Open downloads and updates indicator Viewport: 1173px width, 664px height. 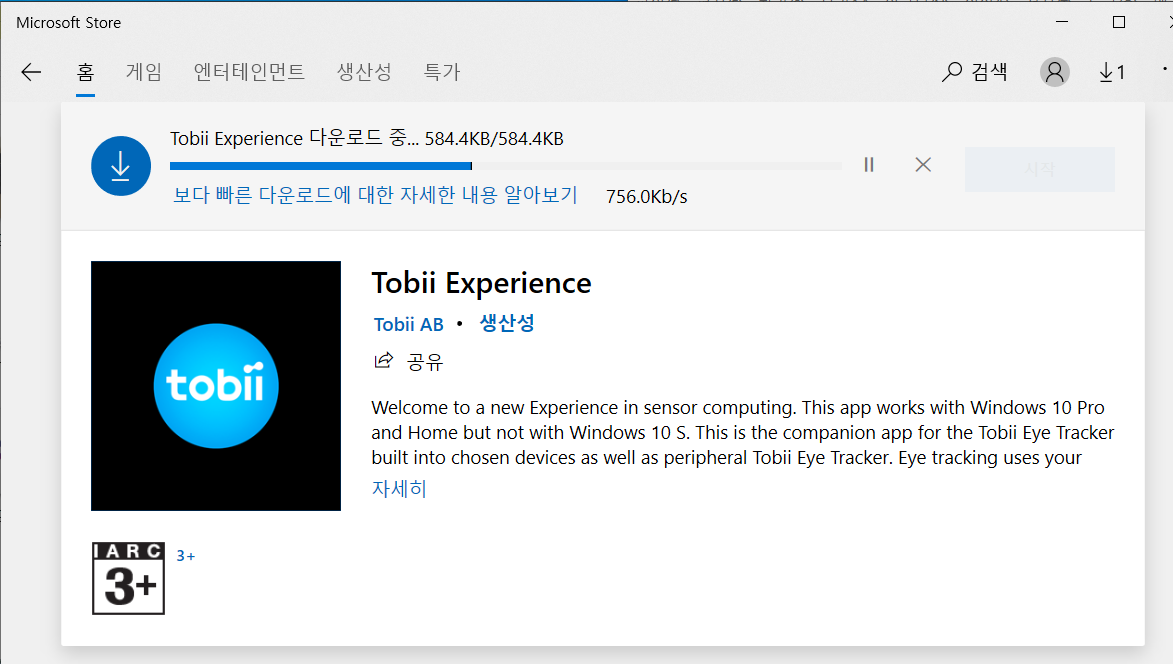[x=1112, y=73]
